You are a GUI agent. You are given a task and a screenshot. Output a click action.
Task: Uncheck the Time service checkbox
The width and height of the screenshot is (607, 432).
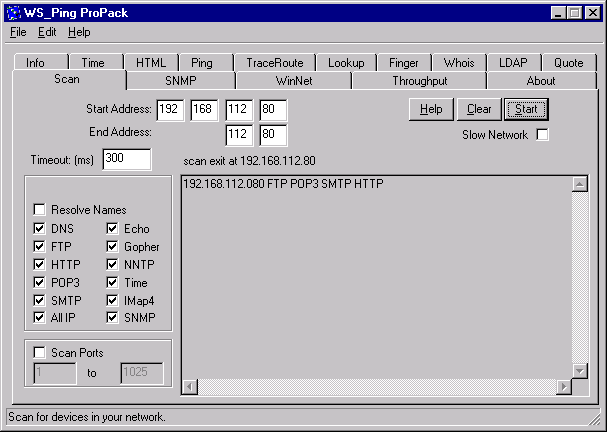click(x=112, y=282)
